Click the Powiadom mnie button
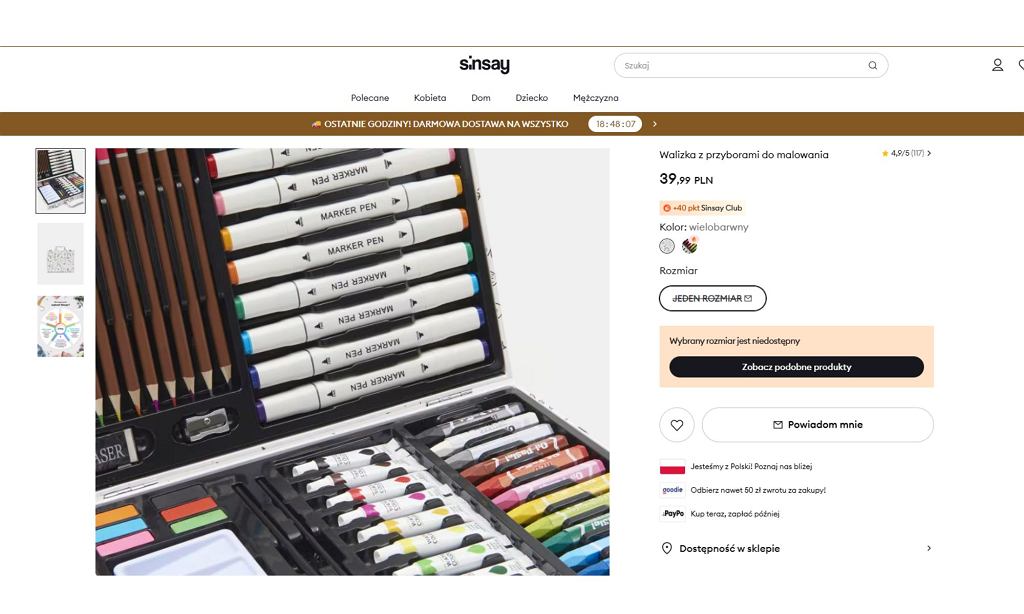Image resolution: width=1024 pixels, height=614 pixels. point(818,425)
